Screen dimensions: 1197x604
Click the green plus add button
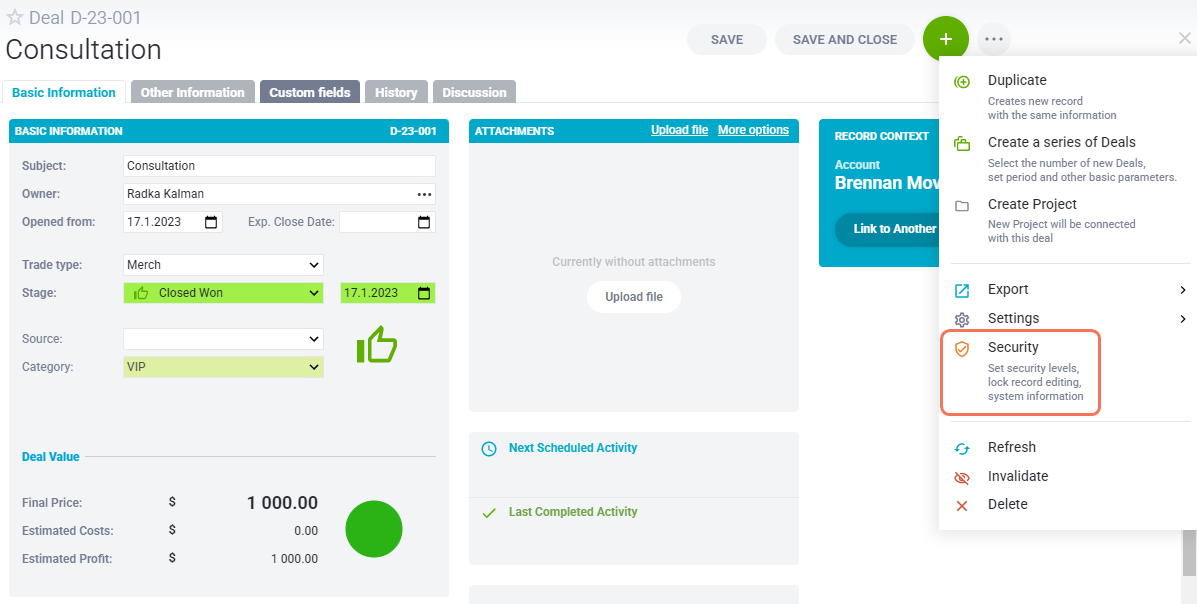point(946,39)
